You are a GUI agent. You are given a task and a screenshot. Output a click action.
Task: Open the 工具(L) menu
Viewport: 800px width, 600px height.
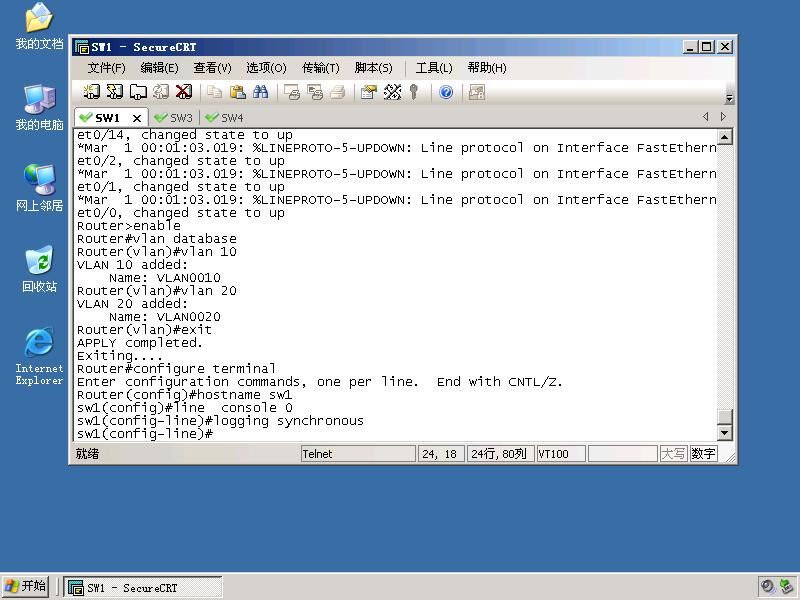(434, 68)
